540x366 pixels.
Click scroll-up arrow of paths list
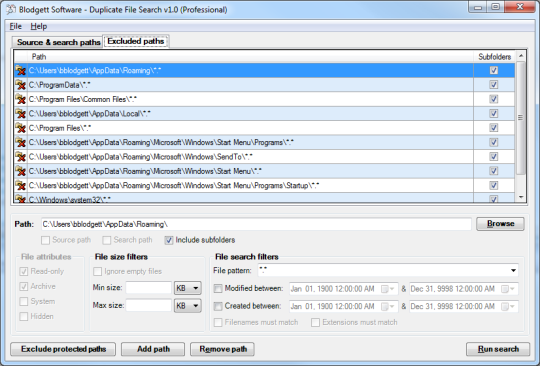coord(521,55)
